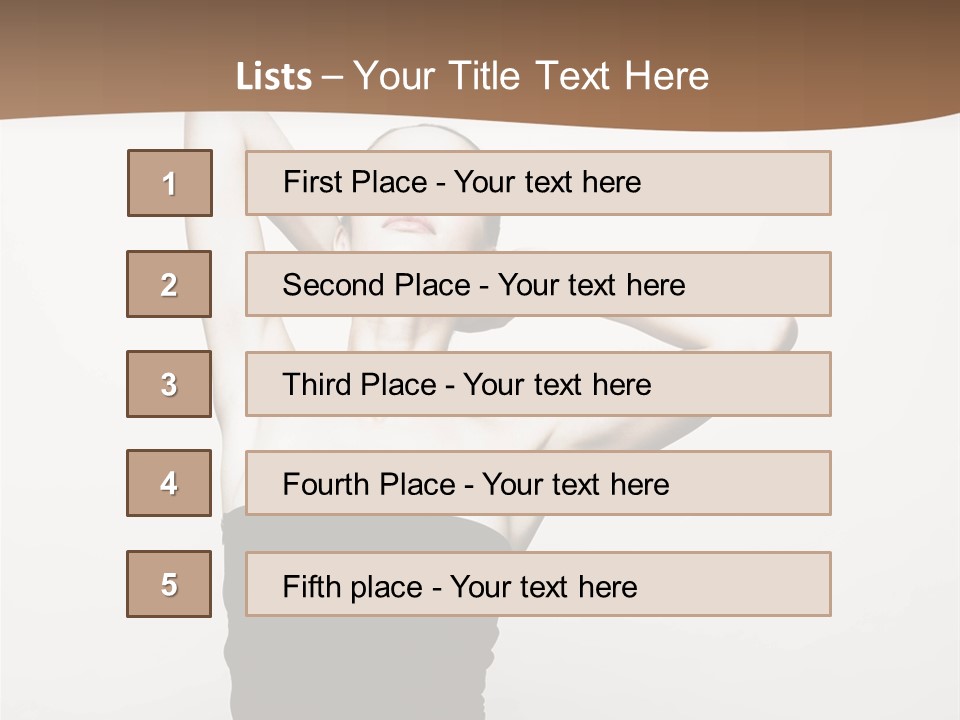Viewport: 960px width, 720px height.
Task: Click the number 1 box
Action: (x=170, y=183)
